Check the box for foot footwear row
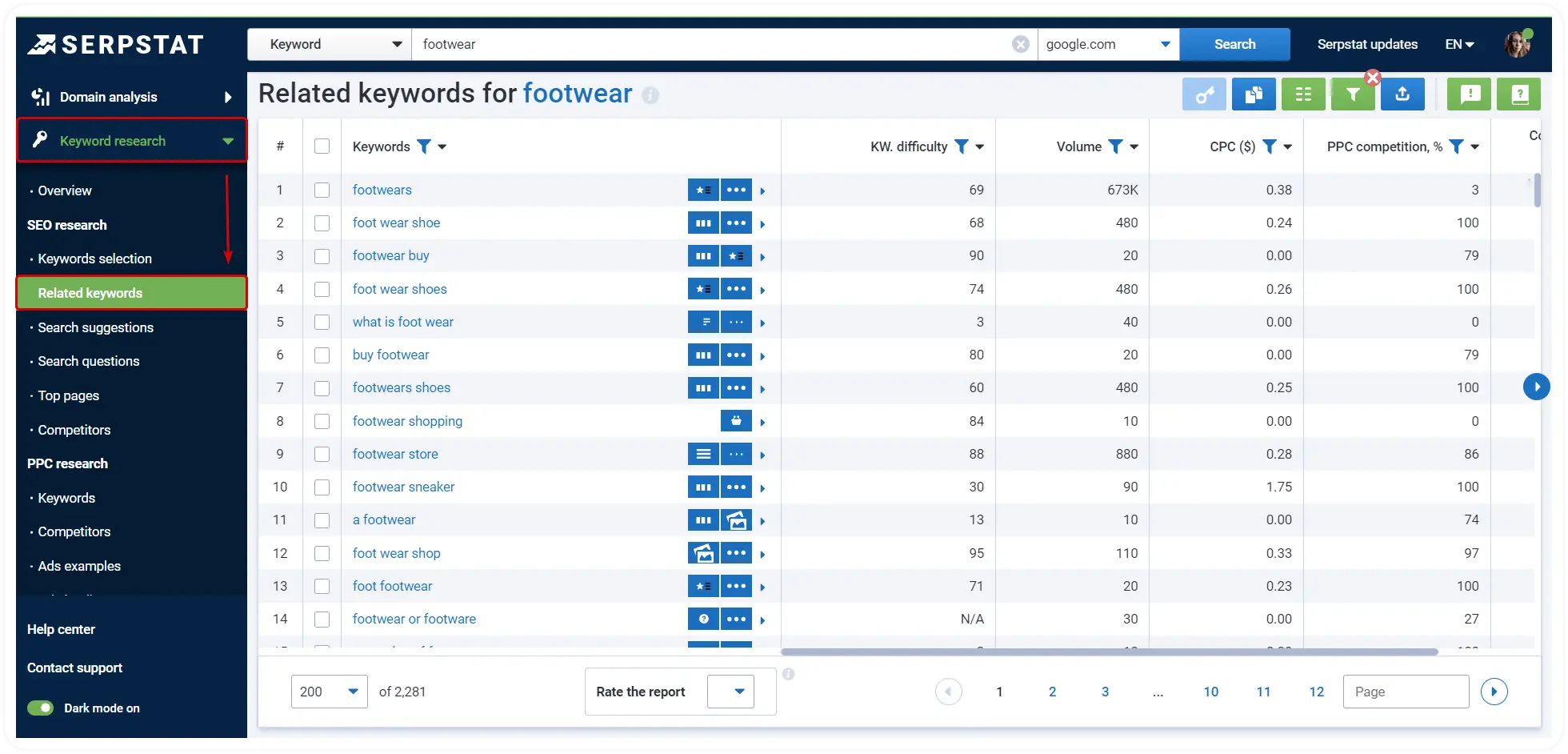1568x754 pixels. (322, 586)
